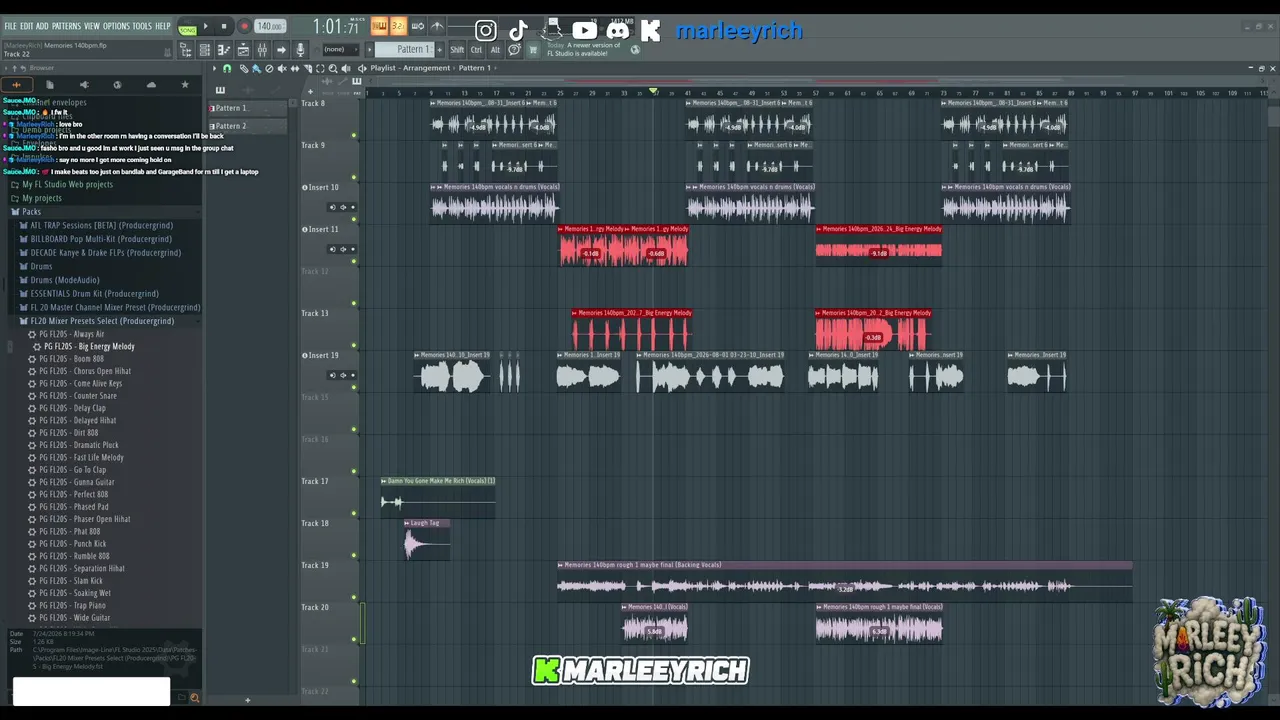The width and height of the screenshot is (1280, 720).
Task: Toggle the 3-2-1 countdown before recording
Action: click(x=398, y=26)
